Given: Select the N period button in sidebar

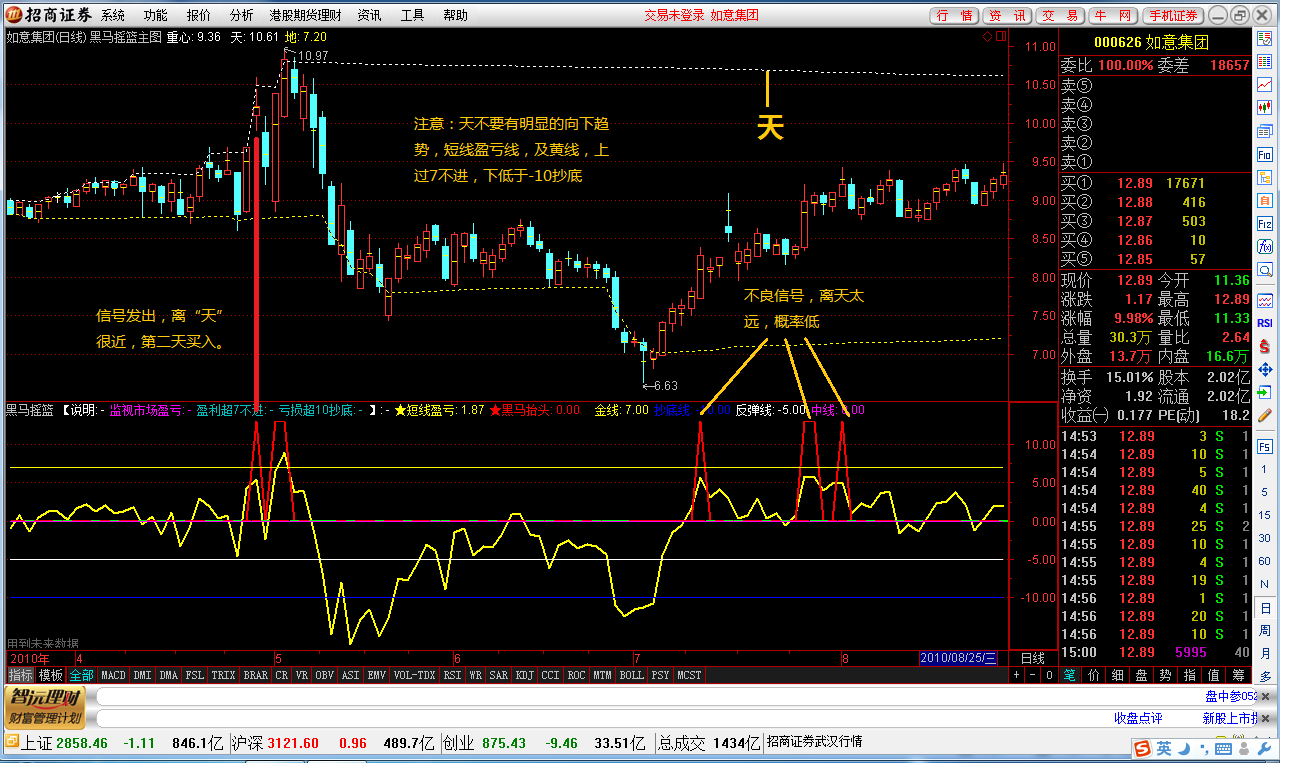Looking at the screenshot, I should (1265, 584).
